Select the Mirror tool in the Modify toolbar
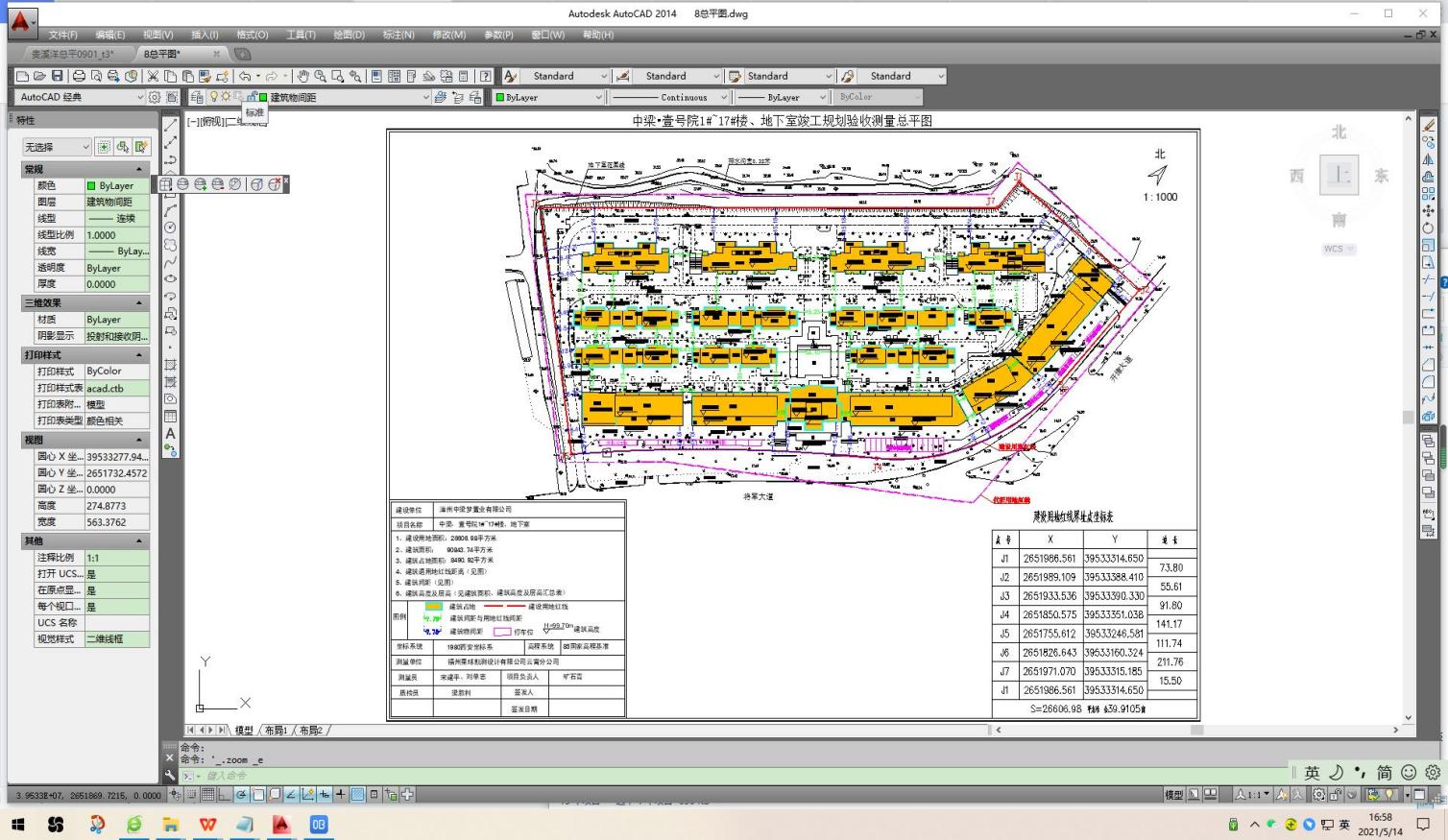Viewport: 1448px width, 840px height. (1429, 159)
